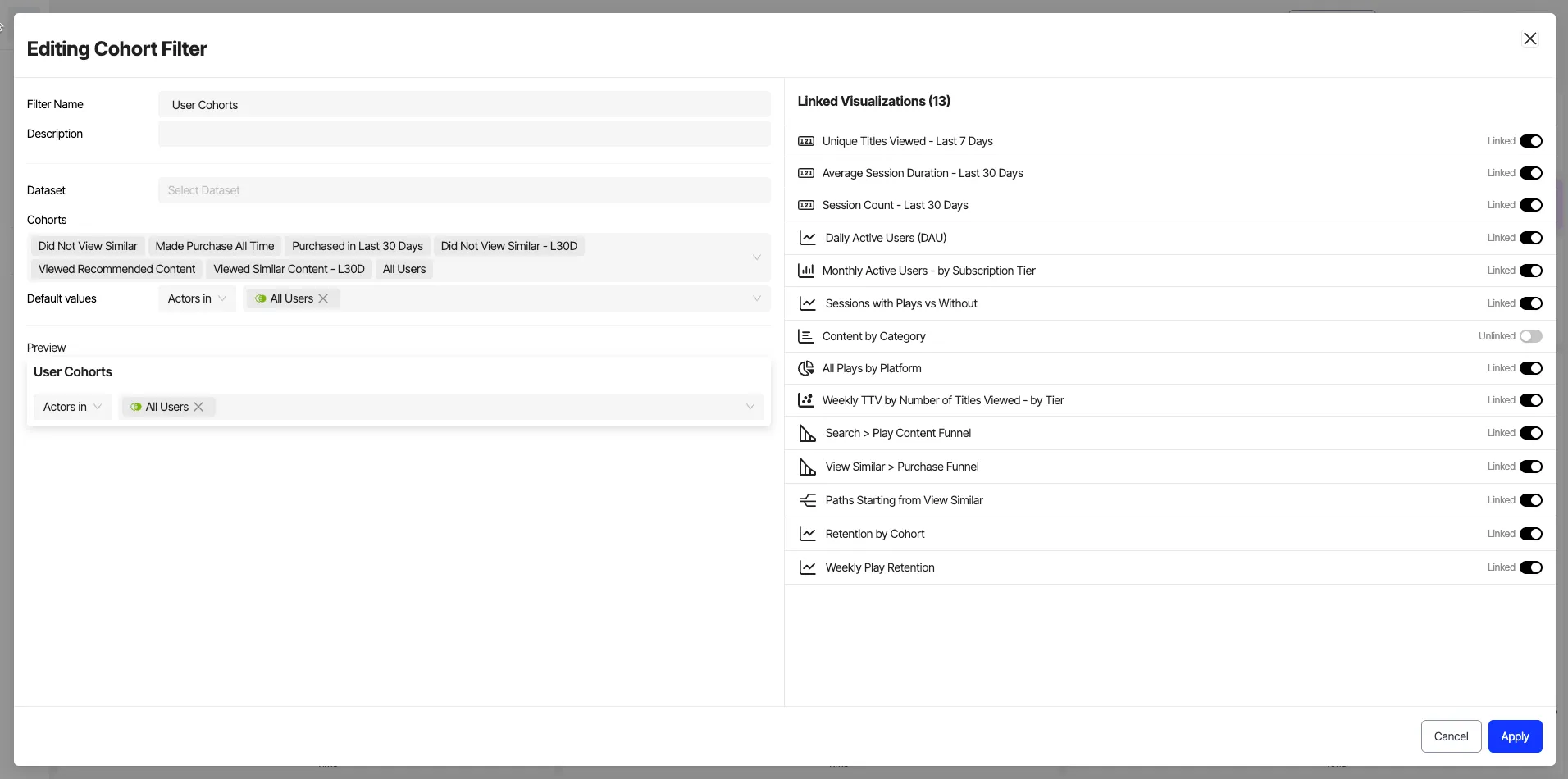Toggle link for Session Count - Last 30 Days

1531,205
